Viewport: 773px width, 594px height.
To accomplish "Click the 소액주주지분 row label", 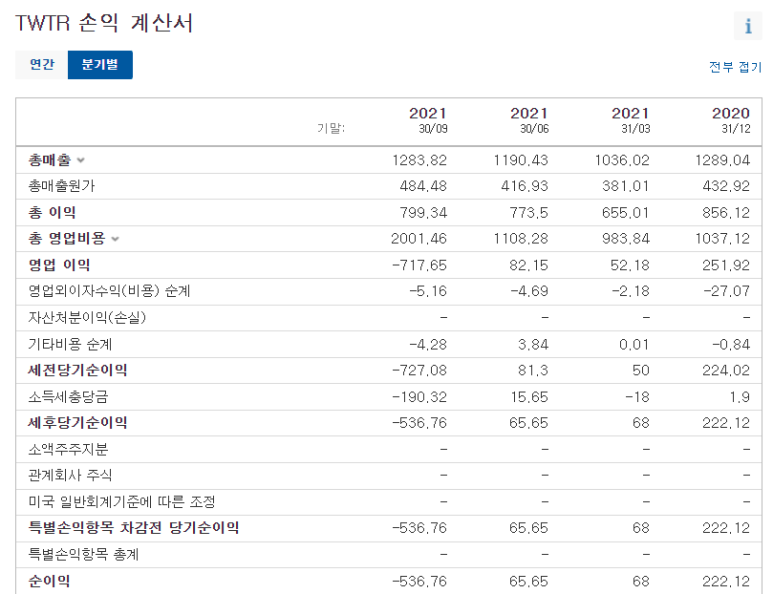I will pos(68,450).
